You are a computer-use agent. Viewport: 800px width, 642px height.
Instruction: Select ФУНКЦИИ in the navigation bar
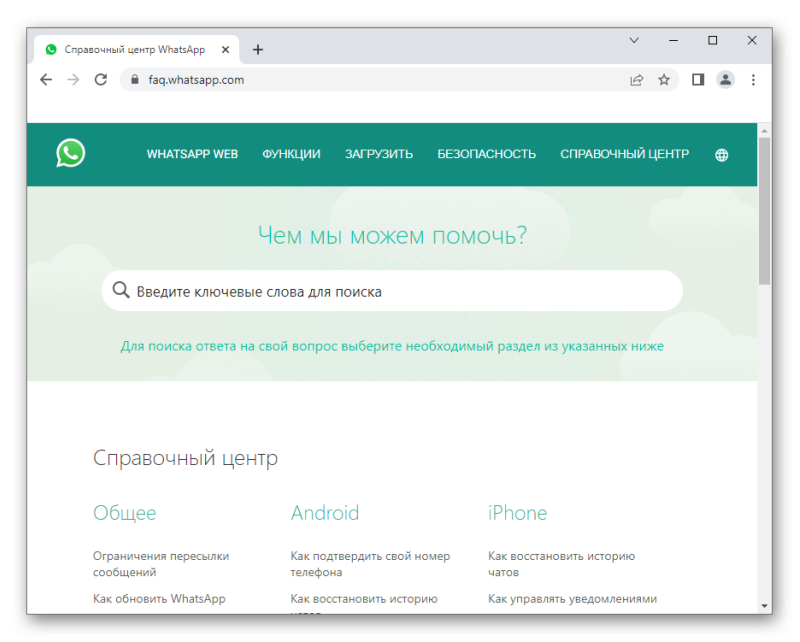tap(291, 154)
